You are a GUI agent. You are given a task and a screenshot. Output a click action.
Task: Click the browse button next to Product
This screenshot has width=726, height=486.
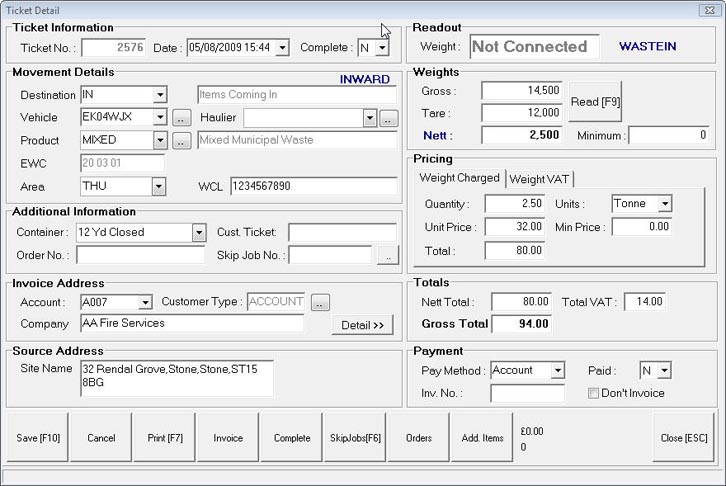(x=181, y=141)
